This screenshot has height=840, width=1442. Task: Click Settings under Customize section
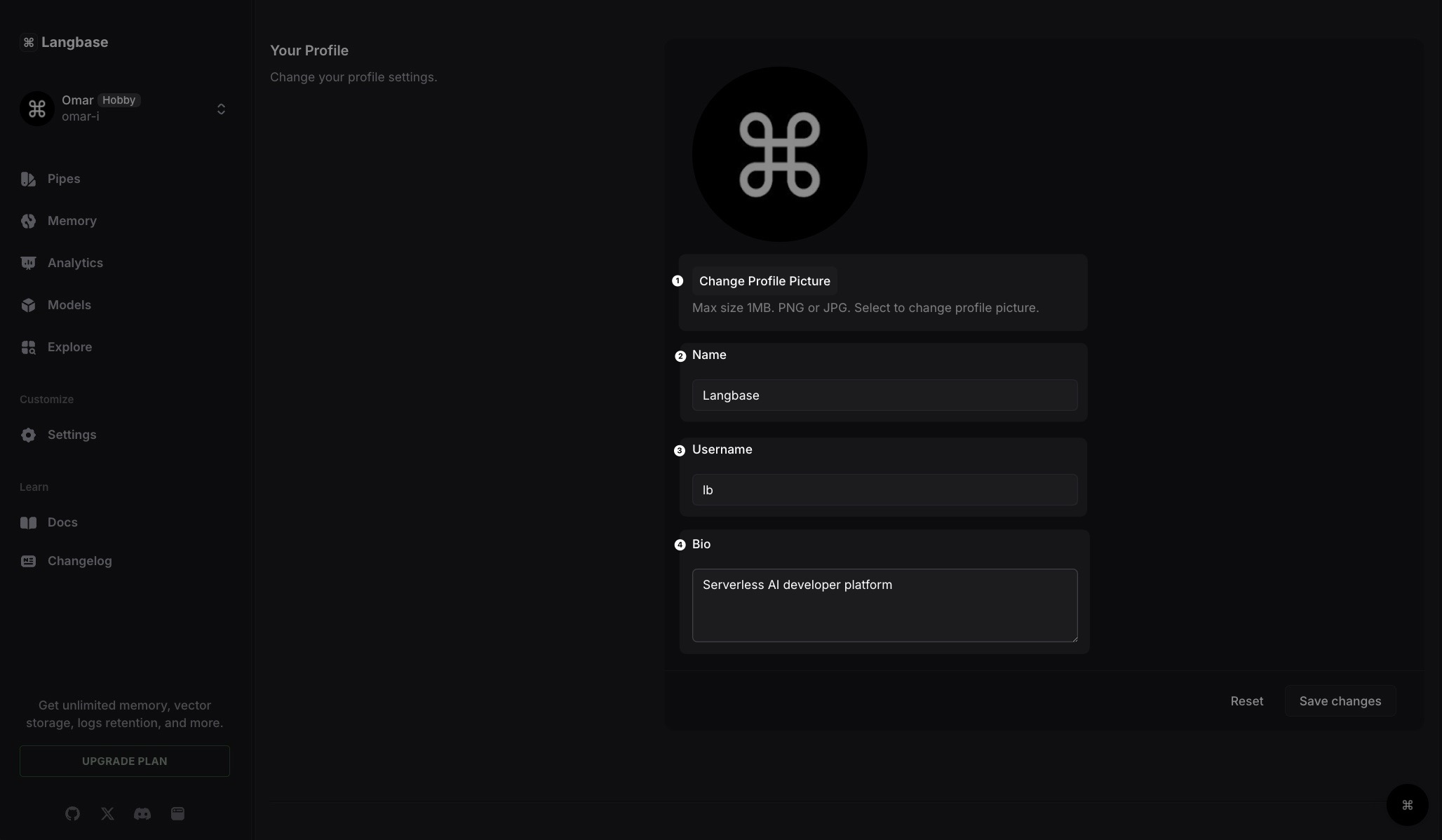click(x=71, y=434)
